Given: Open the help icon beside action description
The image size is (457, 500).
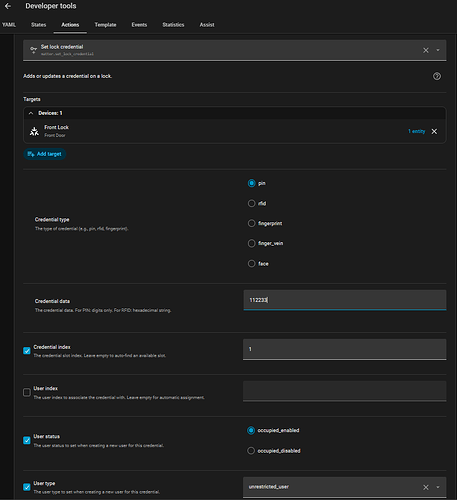Looking at the screenshot, I should coord(437,76).
